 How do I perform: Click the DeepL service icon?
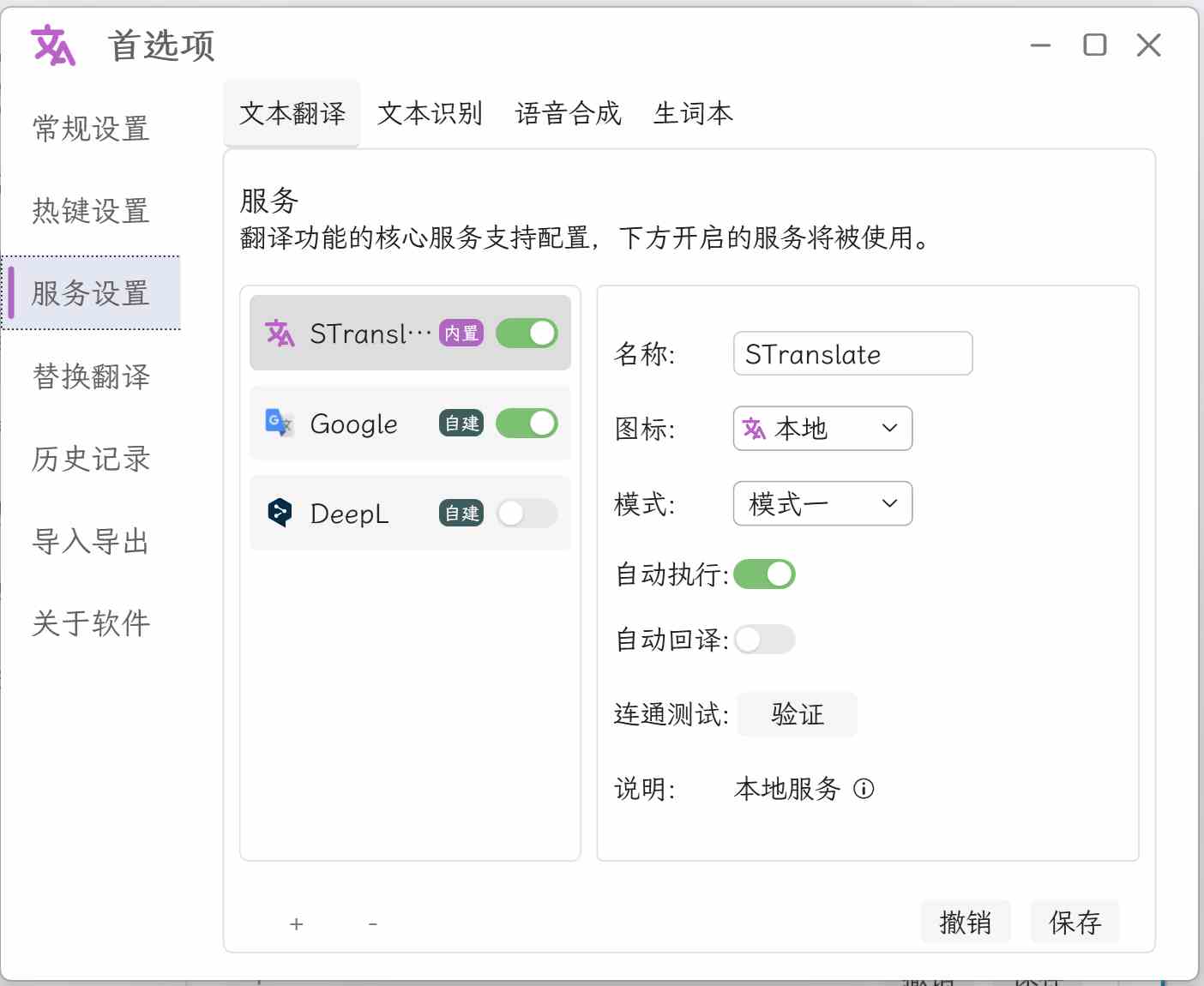[280, 513]
